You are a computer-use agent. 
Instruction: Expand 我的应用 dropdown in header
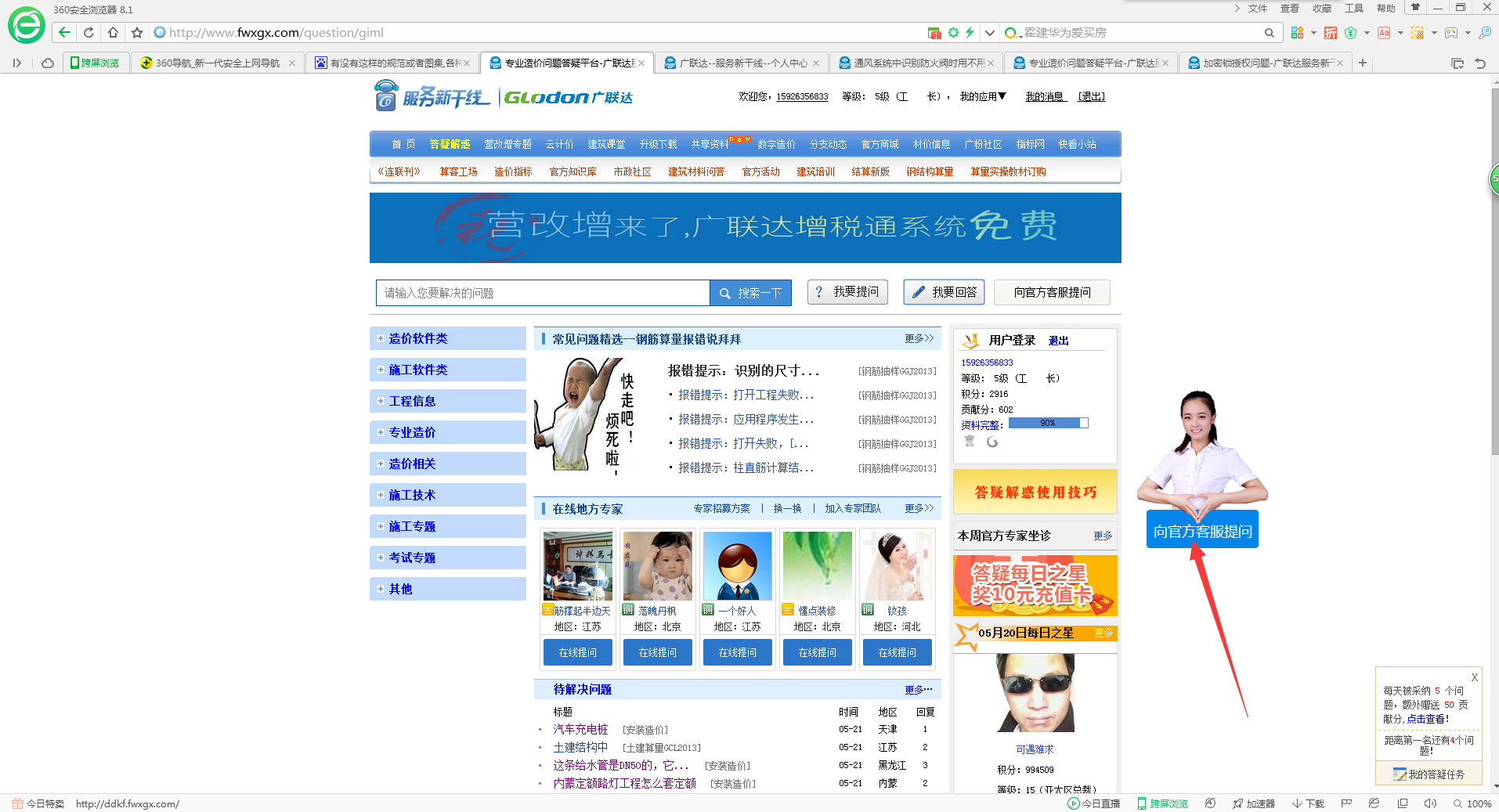pyautogui.click(x=983, y=96)
